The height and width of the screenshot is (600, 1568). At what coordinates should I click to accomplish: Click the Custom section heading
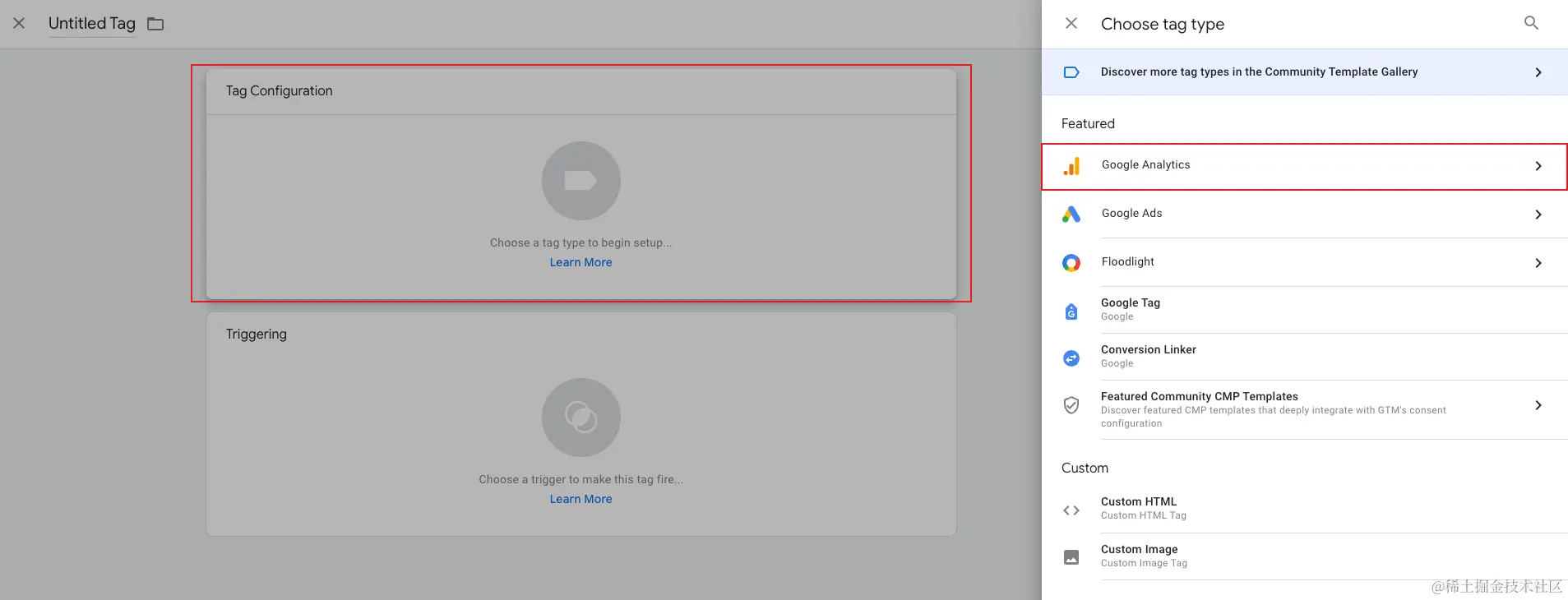coord(1085,468)
